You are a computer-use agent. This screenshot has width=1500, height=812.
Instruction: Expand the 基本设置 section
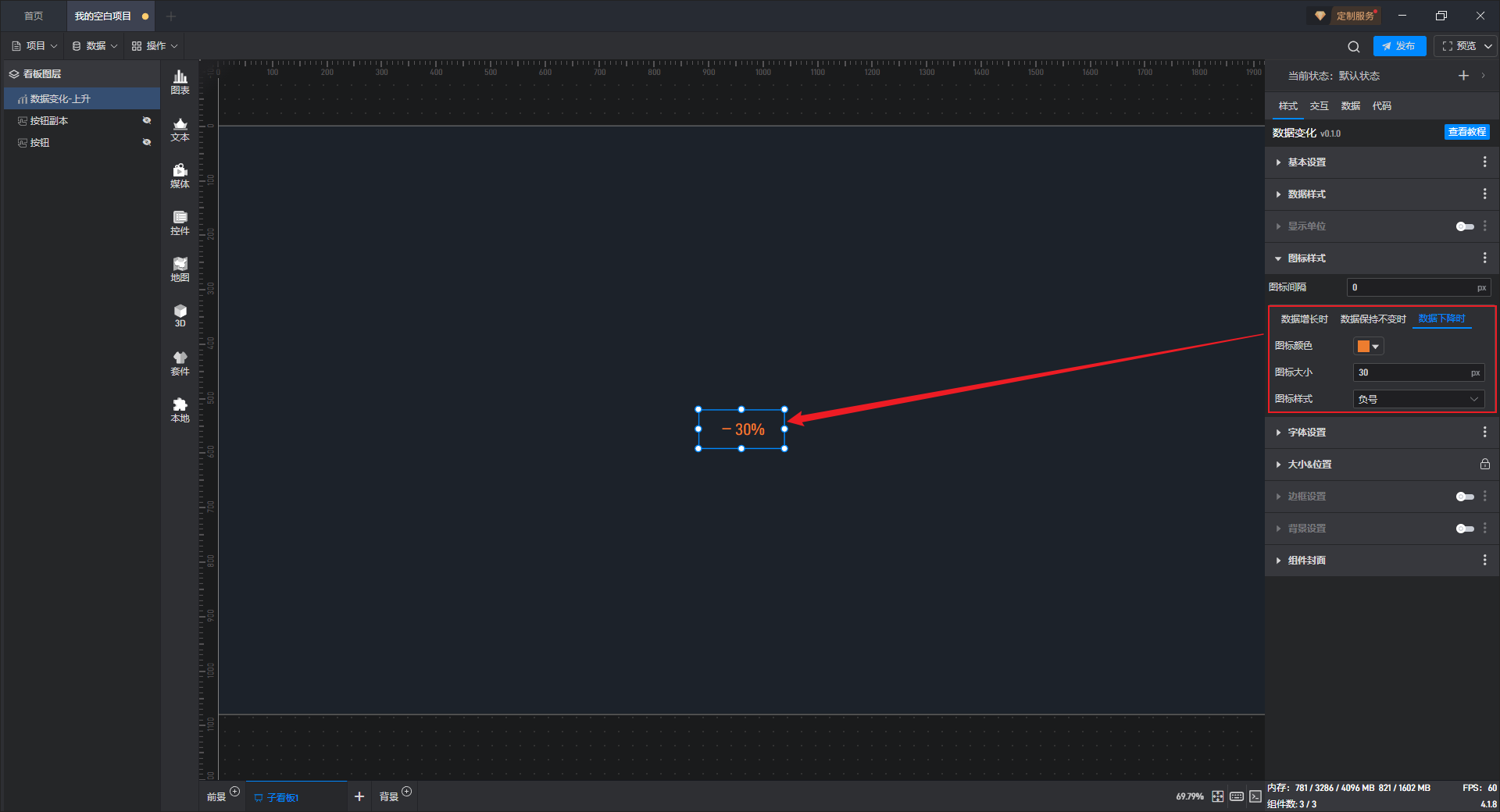(x=1278, y=162)
